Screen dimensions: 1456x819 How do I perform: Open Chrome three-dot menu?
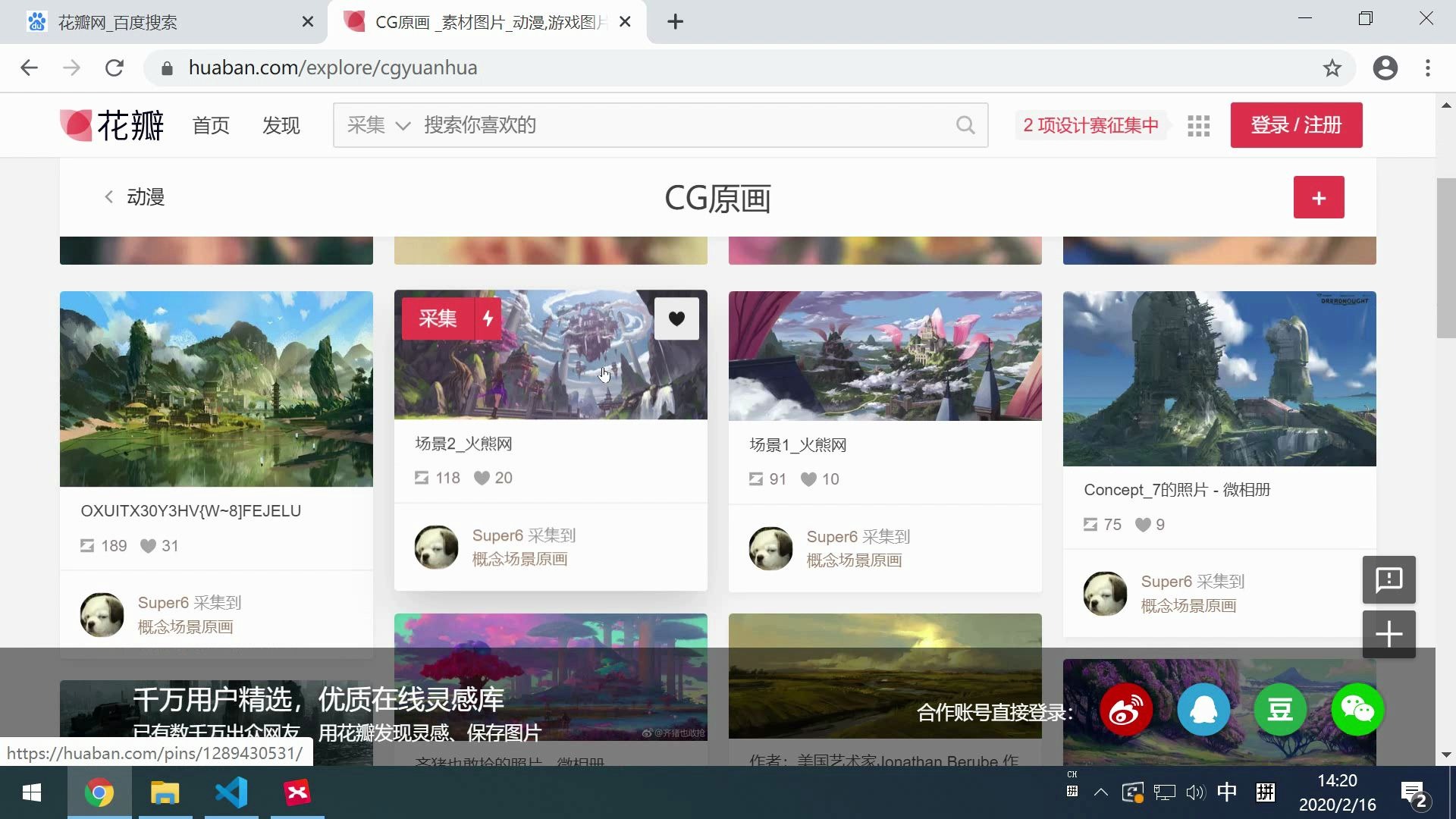pyautogui.click(x=1427, y=68)
